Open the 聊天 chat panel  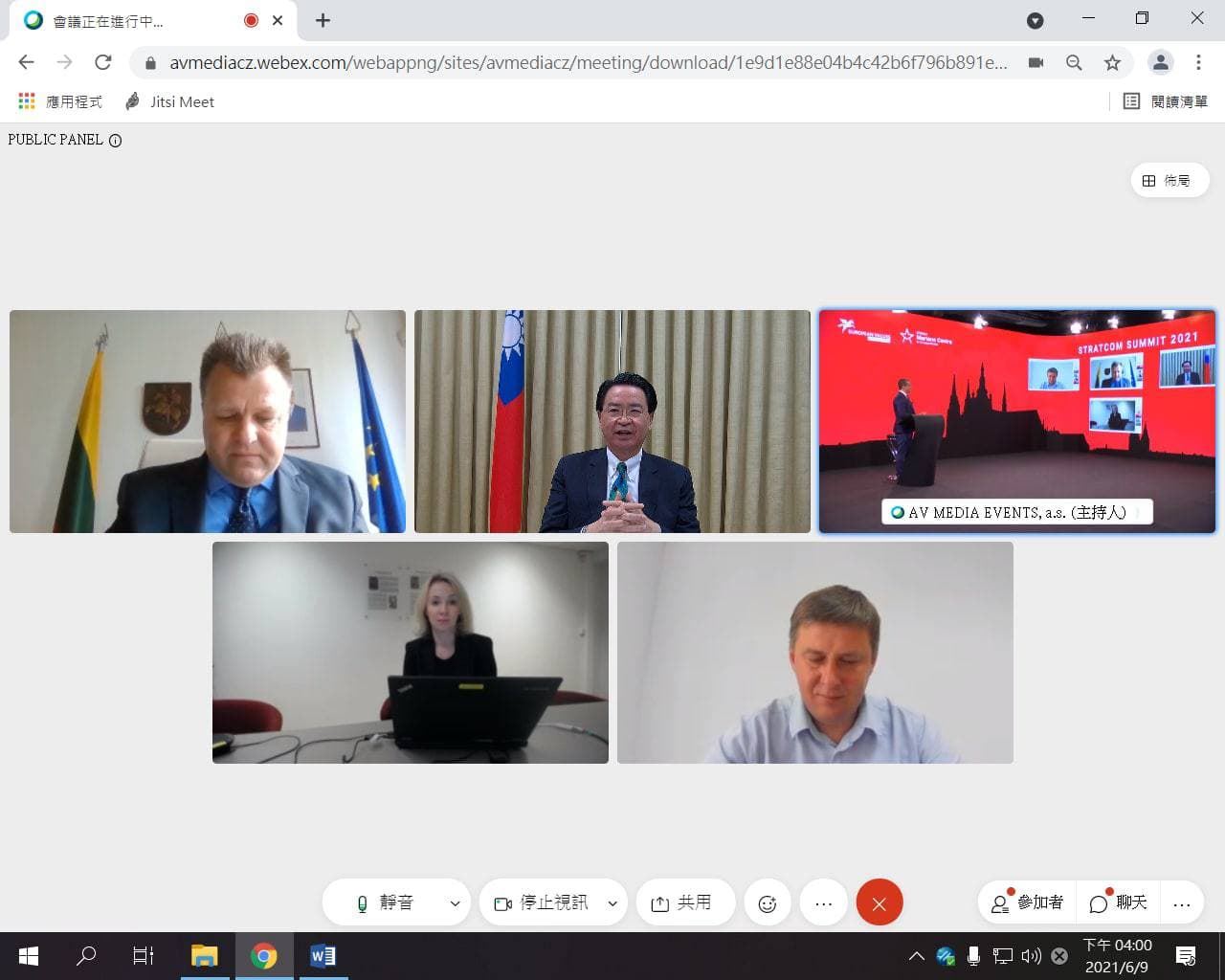point(1117,902)
